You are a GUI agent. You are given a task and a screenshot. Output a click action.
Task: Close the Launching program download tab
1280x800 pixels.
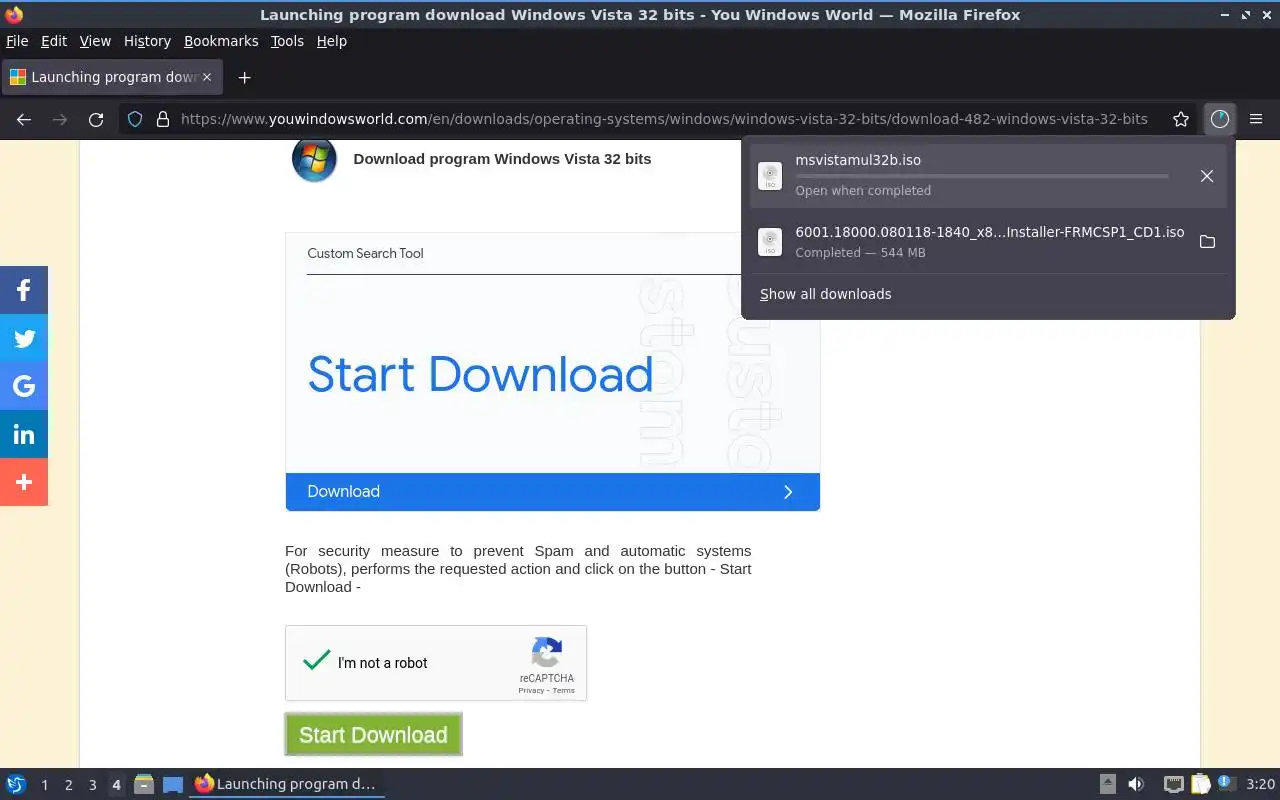pyautogui.click(x=207, y=77)
